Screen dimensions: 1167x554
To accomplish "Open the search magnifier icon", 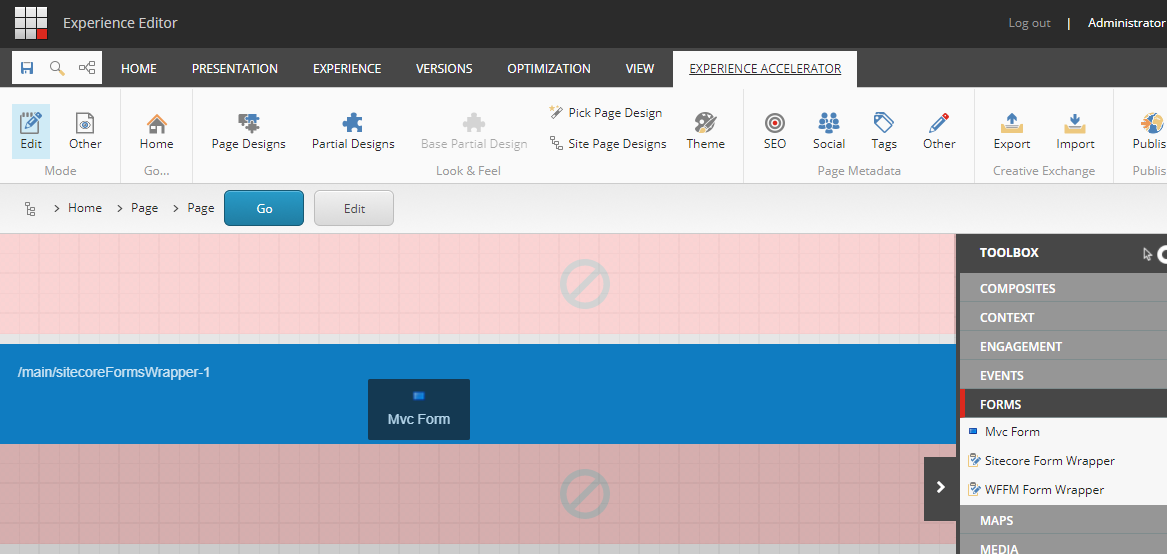I will [x=57, y=69].
